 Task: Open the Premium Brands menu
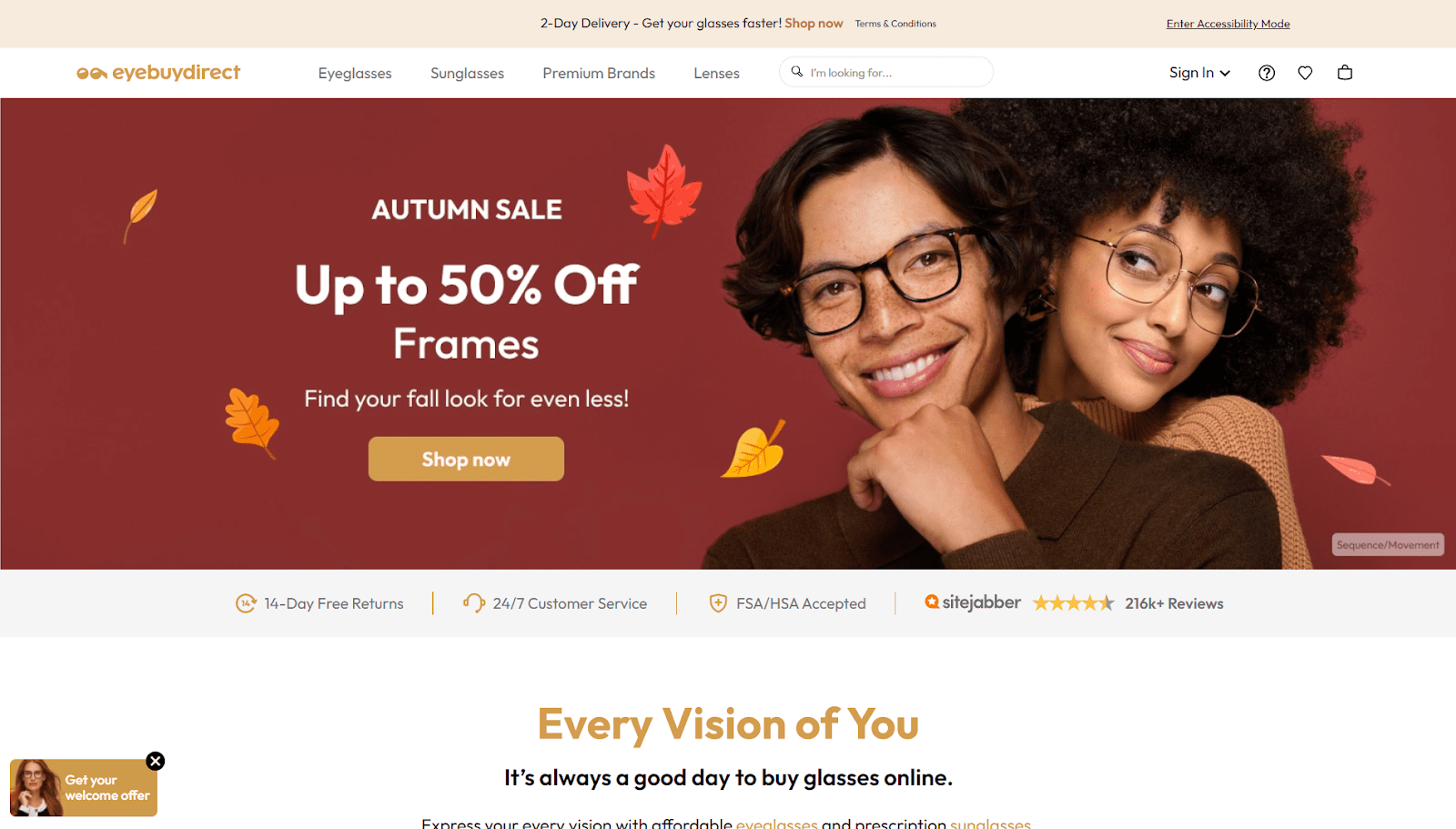599,73
